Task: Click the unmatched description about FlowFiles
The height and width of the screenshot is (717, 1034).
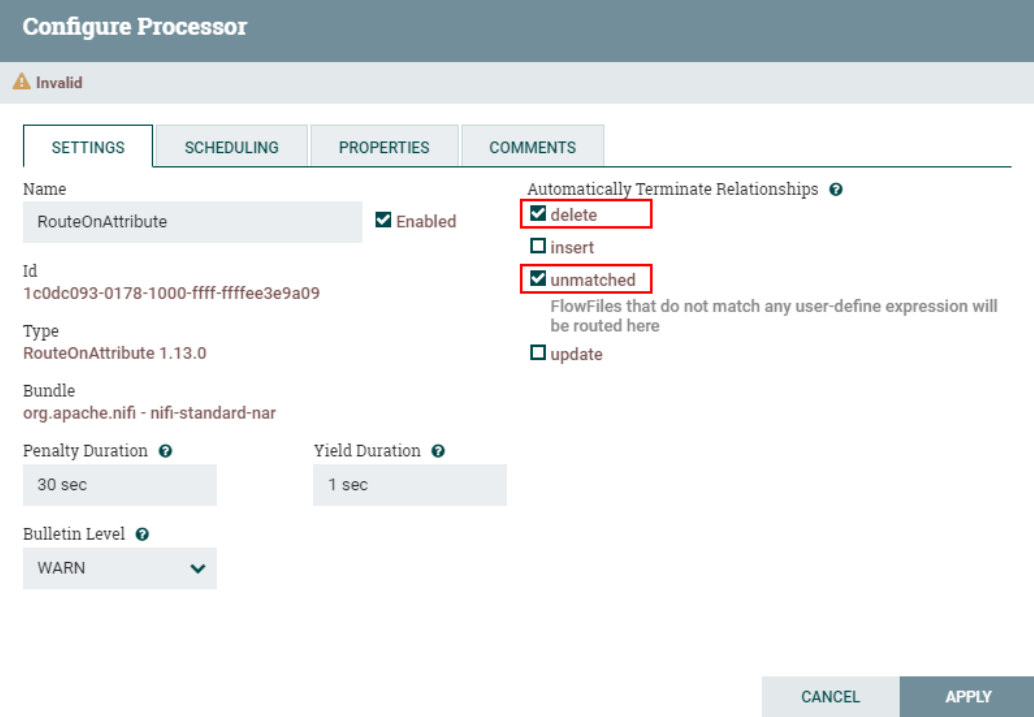Action: (x=774, y=315)
